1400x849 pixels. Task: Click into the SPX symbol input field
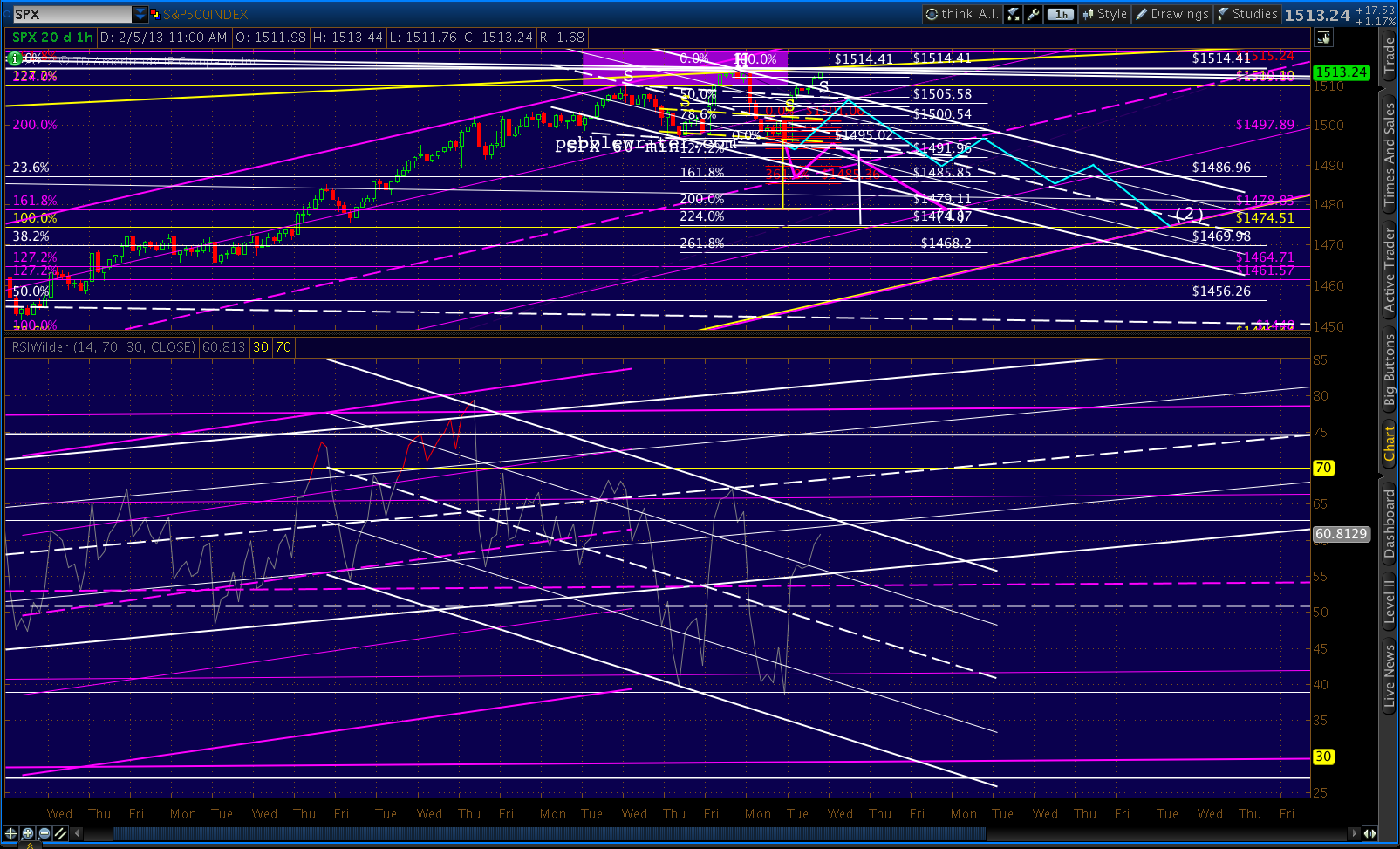72,14
